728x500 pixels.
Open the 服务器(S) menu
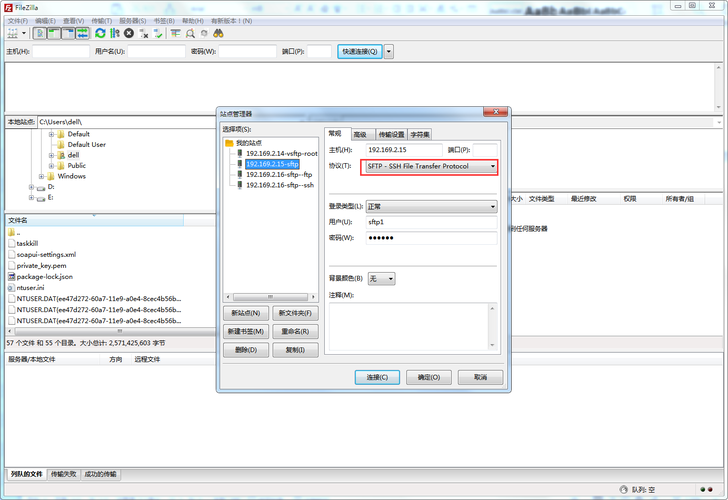(x=133, y=21)
